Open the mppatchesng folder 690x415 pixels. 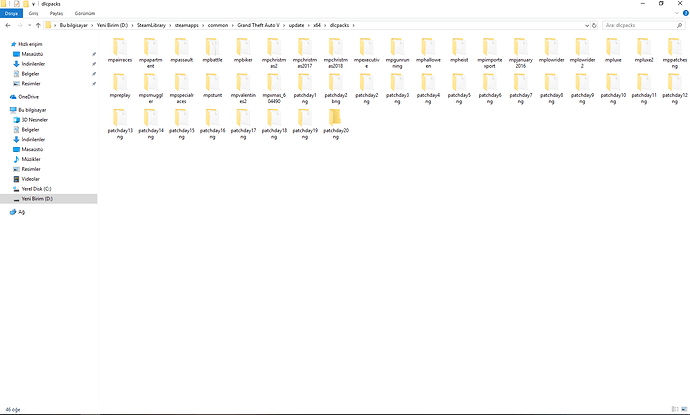[x=674, y=53]
